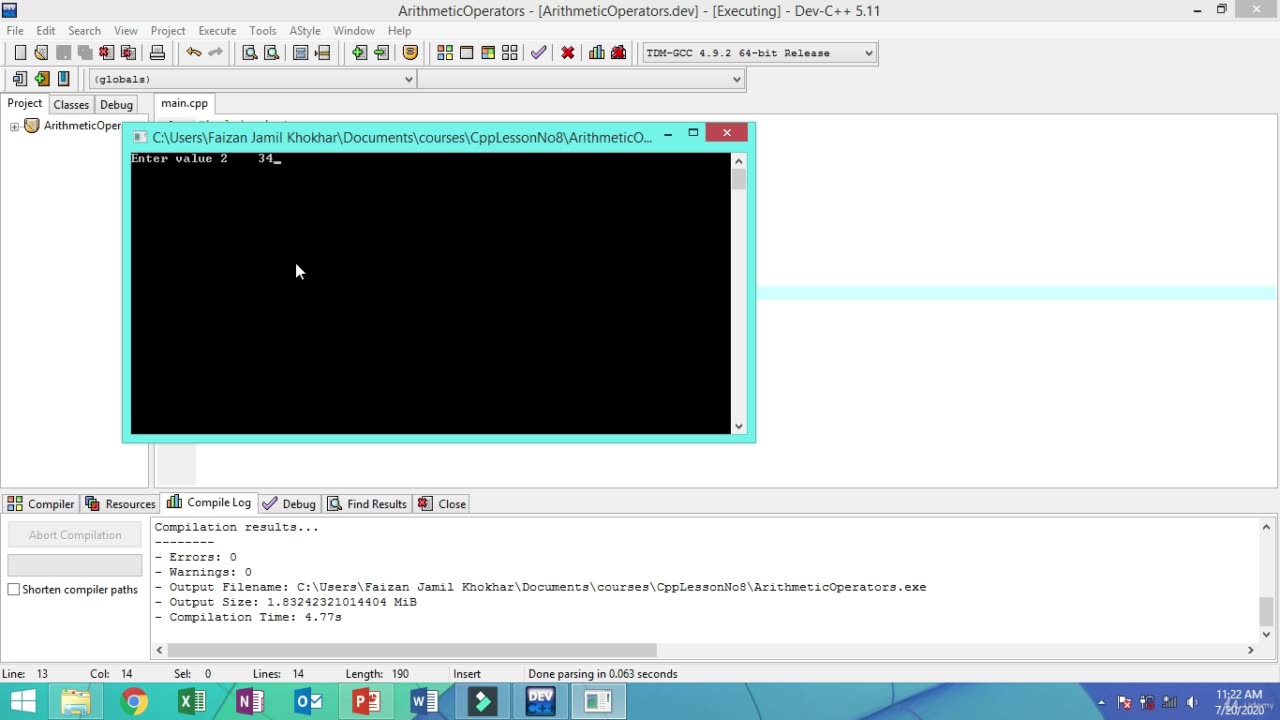Click the Run window icon
Viewport: 1280px width, 720px height.
coord(466,53)
